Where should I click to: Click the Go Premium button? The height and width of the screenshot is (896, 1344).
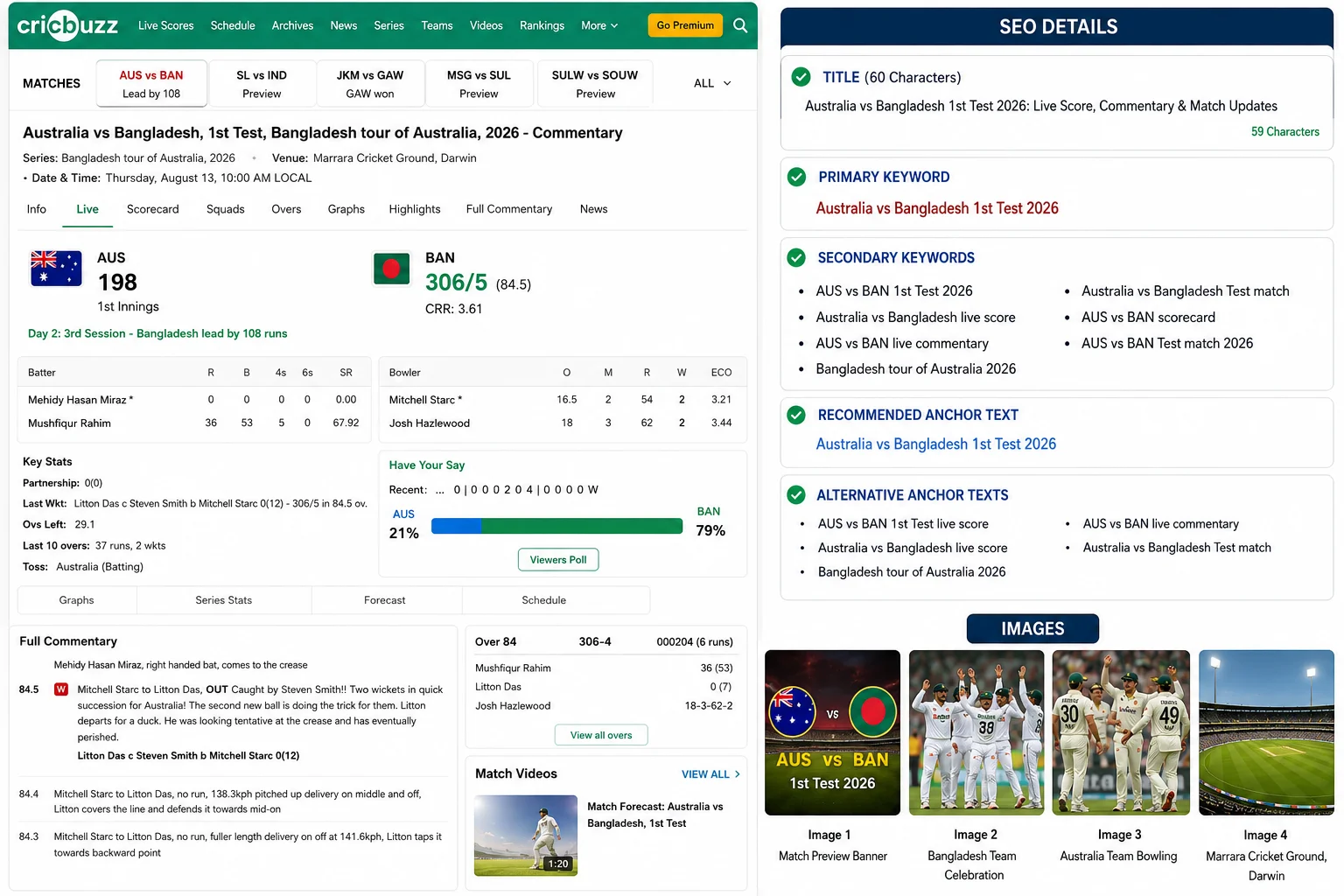685,25
